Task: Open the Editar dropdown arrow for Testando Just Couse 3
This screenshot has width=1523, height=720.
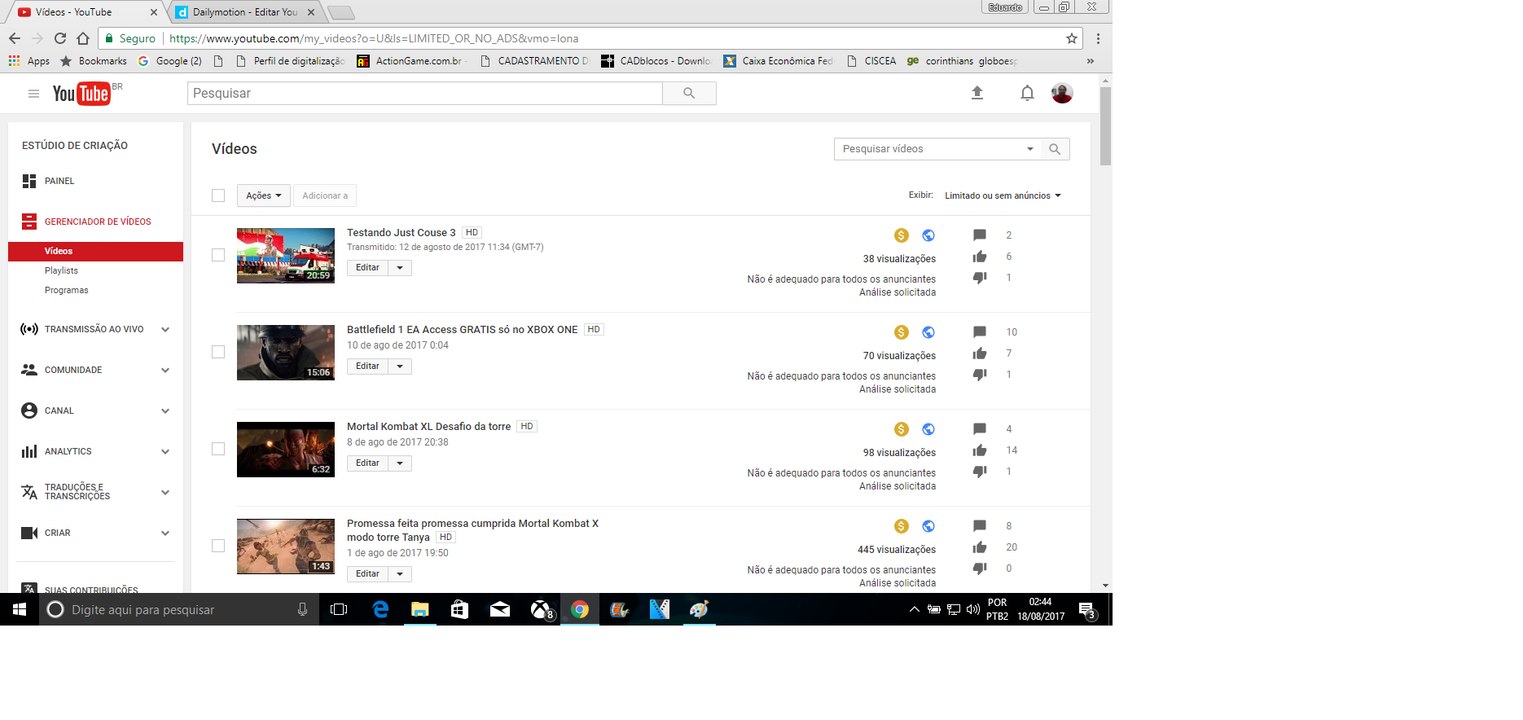Action: point(400,268)
